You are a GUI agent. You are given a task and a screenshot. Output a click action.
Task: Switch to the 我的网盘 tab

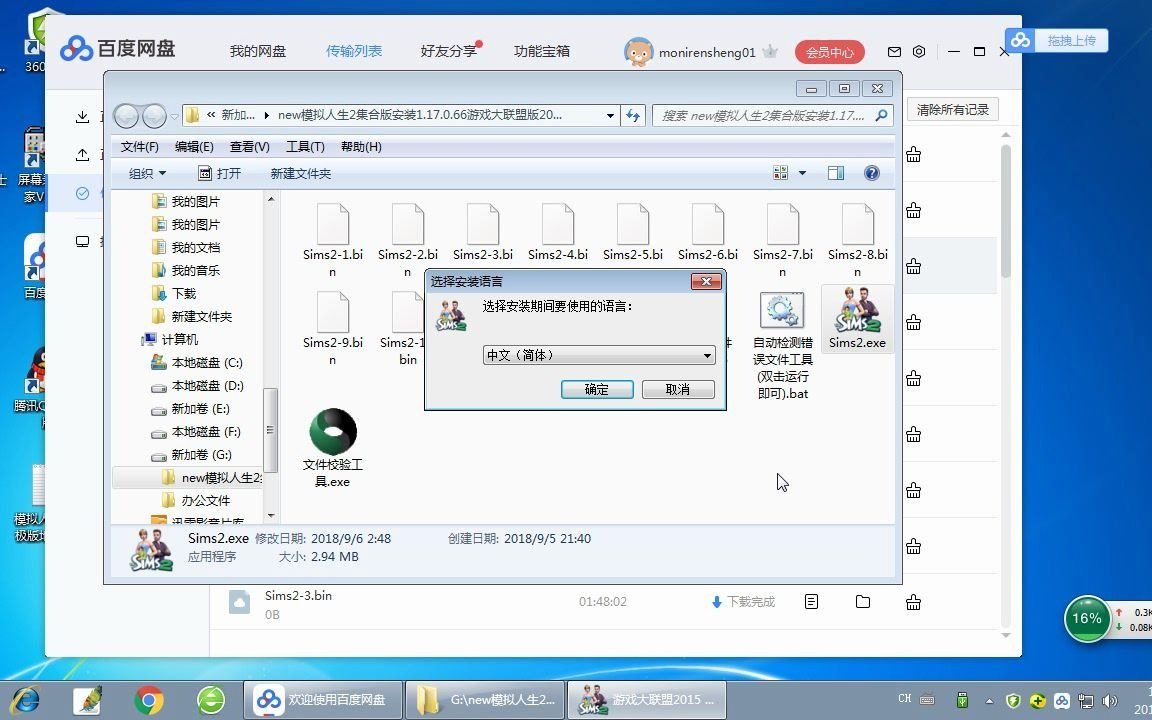click(256, 49)
